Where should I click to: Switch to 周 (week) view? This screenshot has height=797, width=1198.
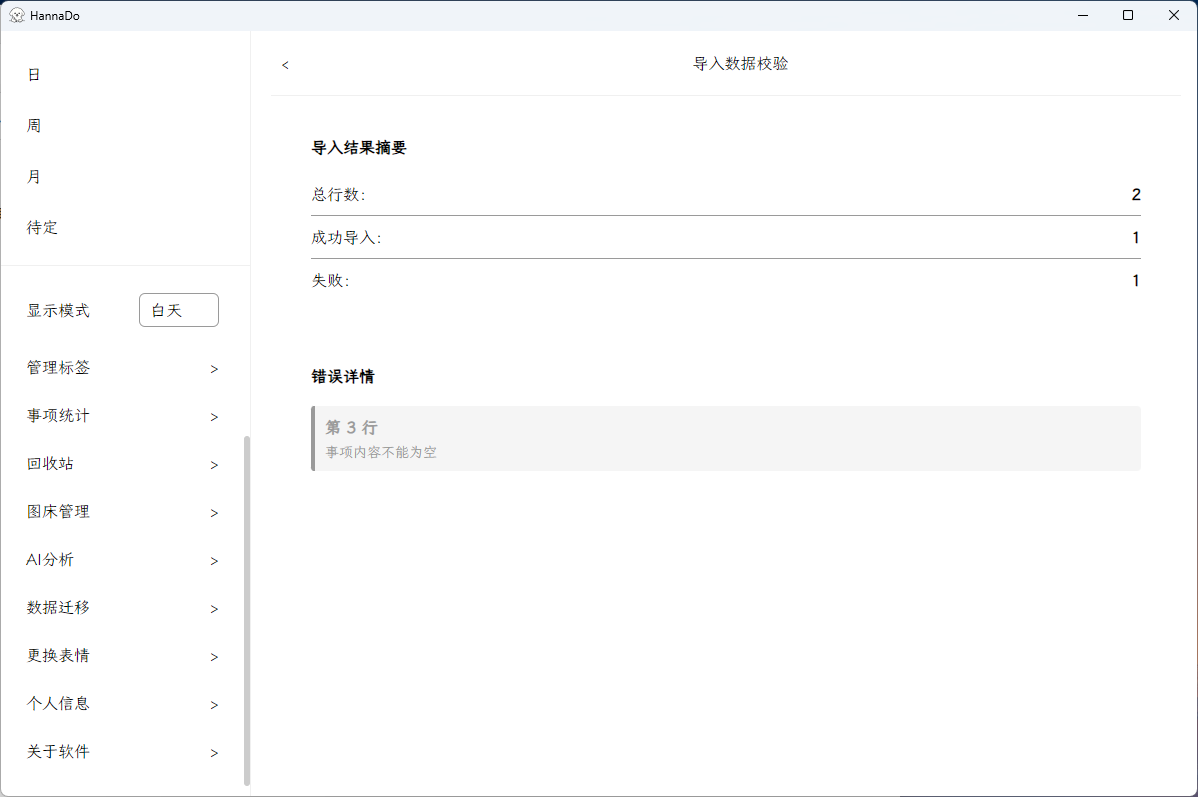[x=33, y=124]
